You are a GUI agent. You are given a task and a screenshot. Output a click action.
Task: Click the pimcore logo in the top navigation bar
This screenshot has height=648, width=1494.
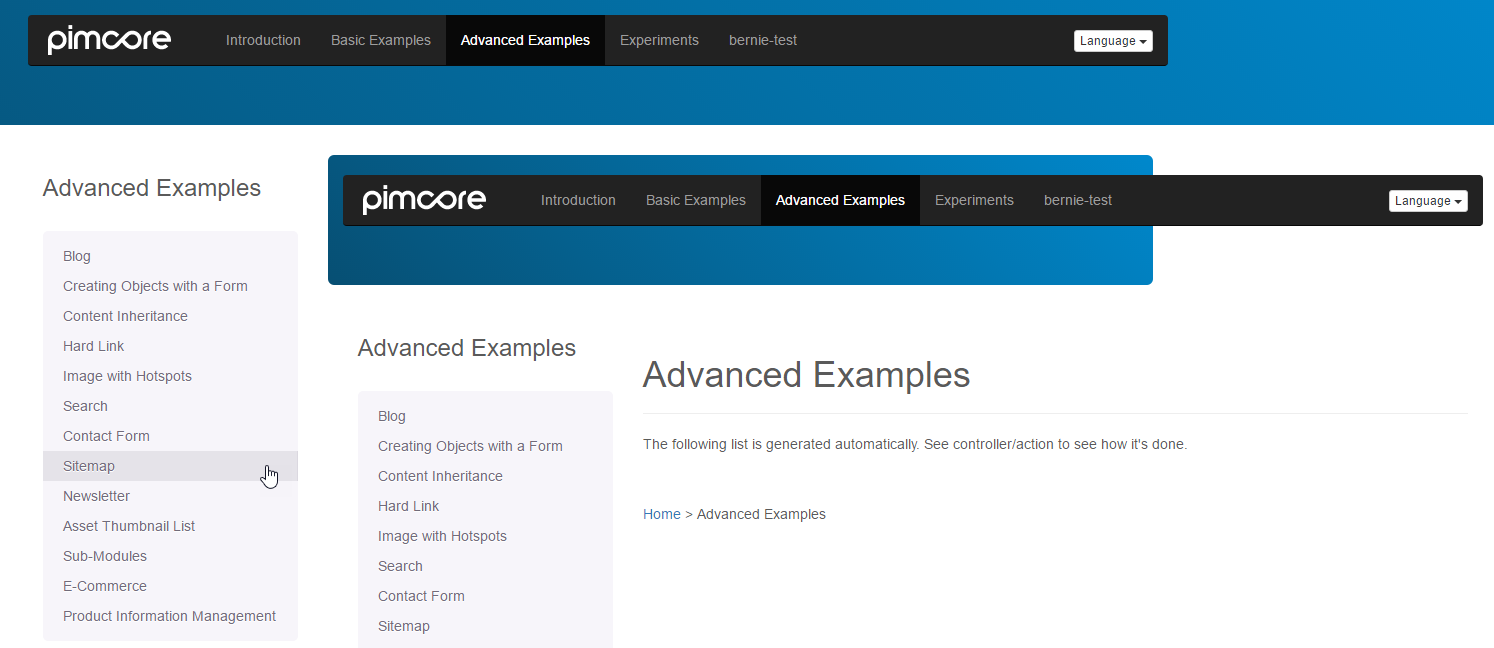point(109,40)
